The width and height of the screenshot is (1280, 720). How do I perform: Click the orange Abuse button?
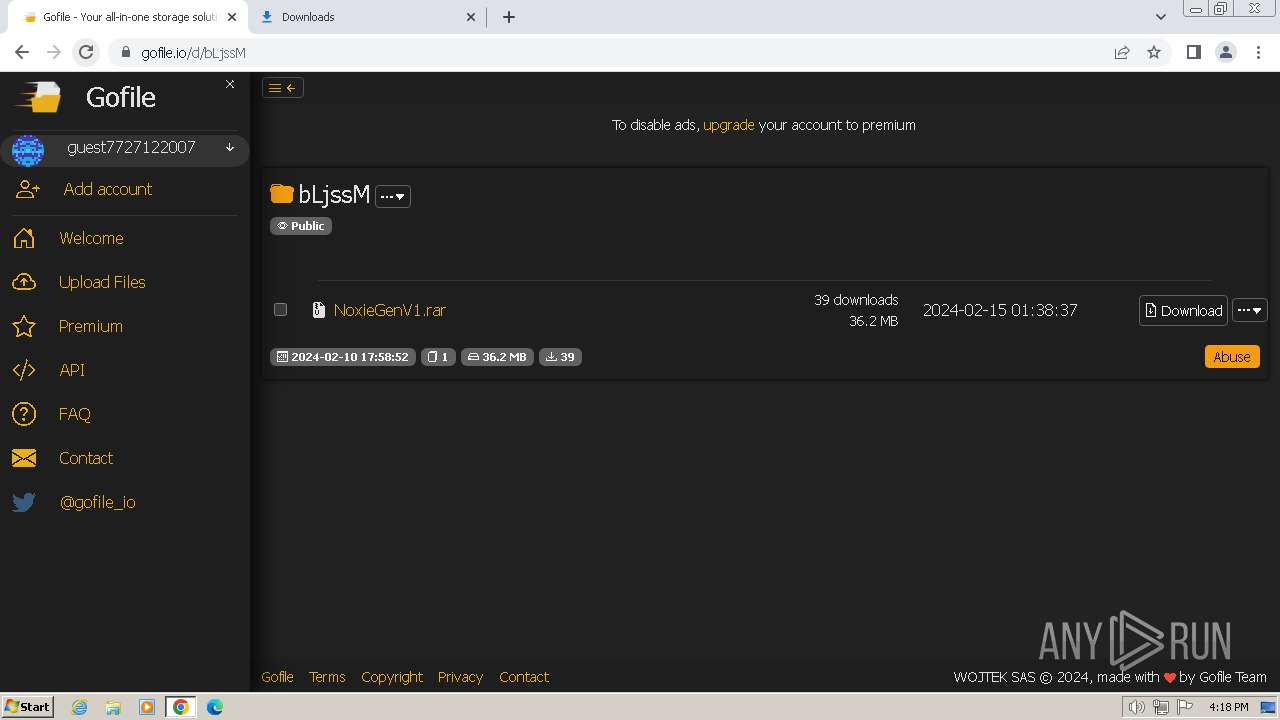[1232, 357]
